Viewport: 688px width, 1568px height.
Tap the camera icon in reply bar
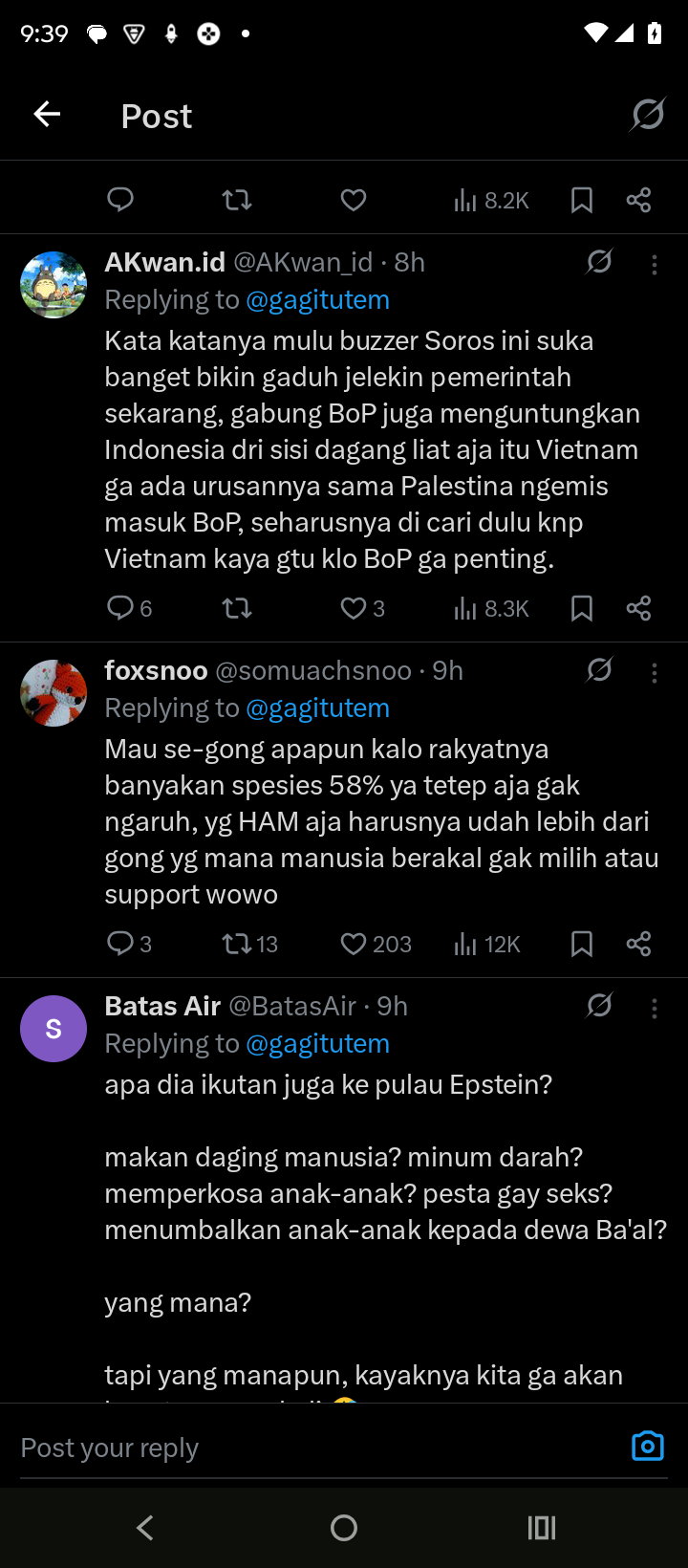coord(647,1446)
